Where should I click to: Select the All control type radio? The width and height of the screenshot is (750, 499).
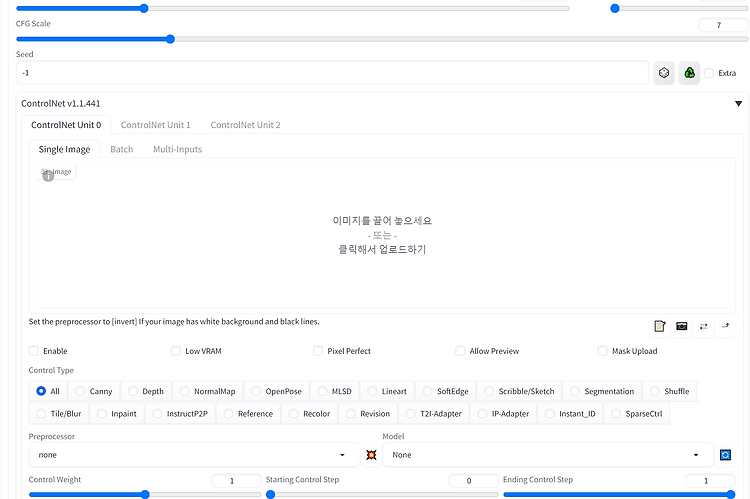click(48, 391)
